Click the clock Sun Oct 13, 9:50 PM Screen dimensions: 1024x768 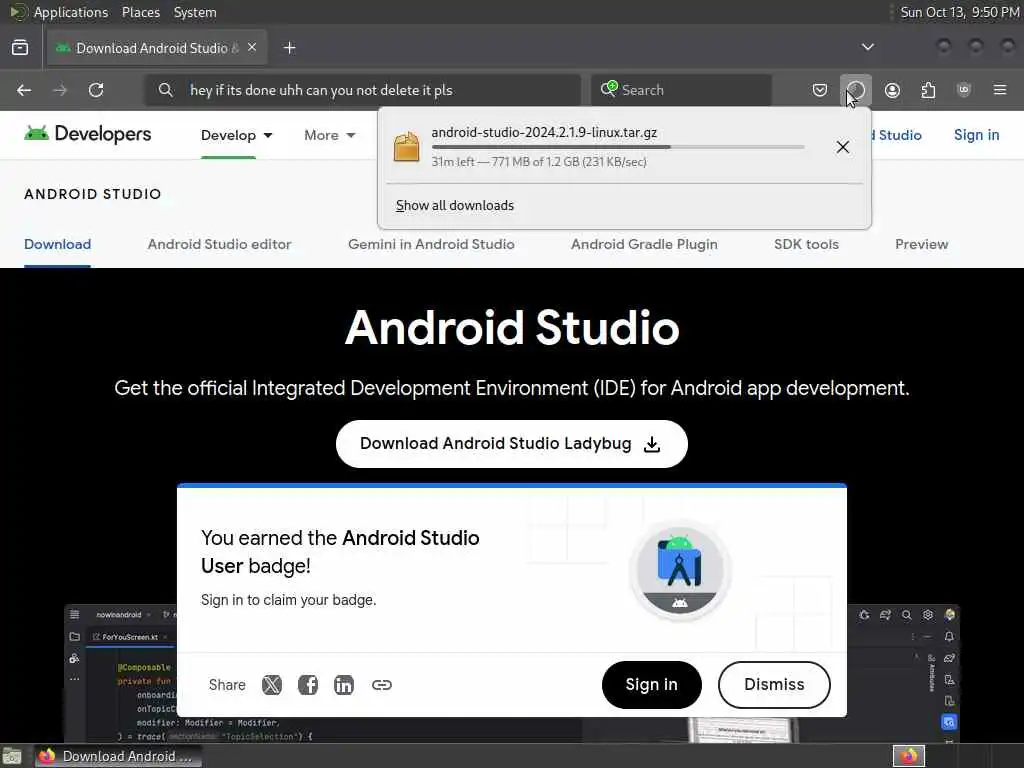point(959,12)
